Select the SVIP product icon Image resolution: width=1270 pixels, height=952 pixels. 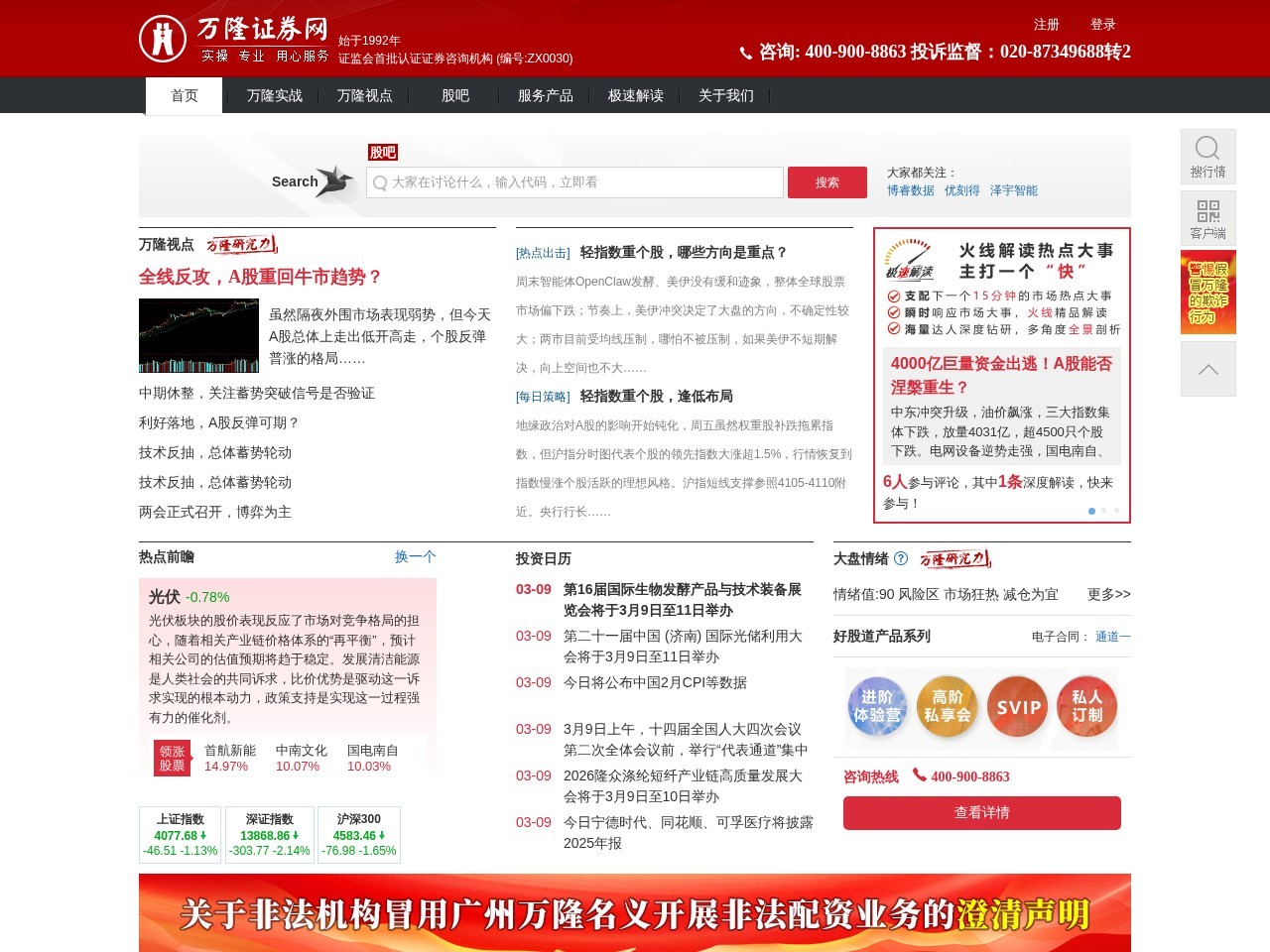(x=1017, y=707)
